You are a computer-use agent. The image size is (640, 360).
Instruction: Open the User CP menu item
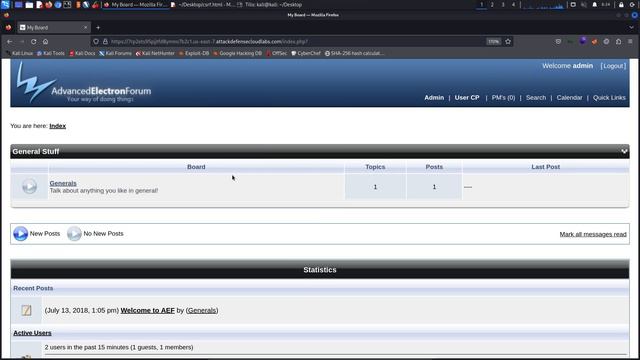(x=467, y=98)
